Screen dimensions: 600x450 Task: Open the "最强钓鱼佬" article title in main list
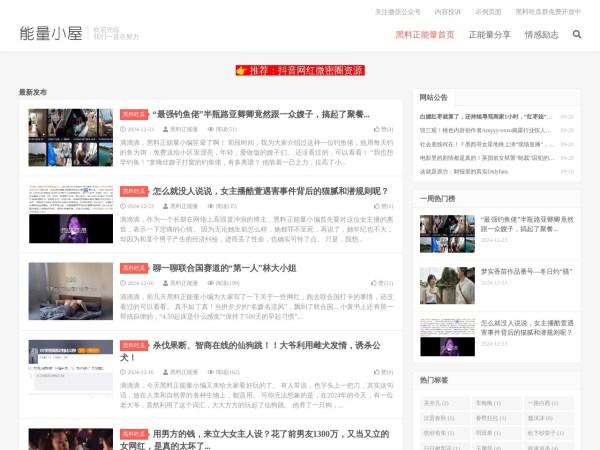pos(260,114)
